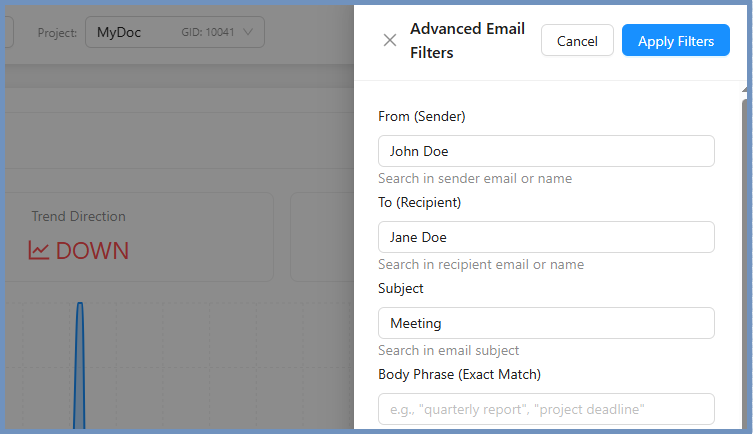Click the Apply Filters button
Viewport: 753px width, 434px height.
(x=675, y=41)
